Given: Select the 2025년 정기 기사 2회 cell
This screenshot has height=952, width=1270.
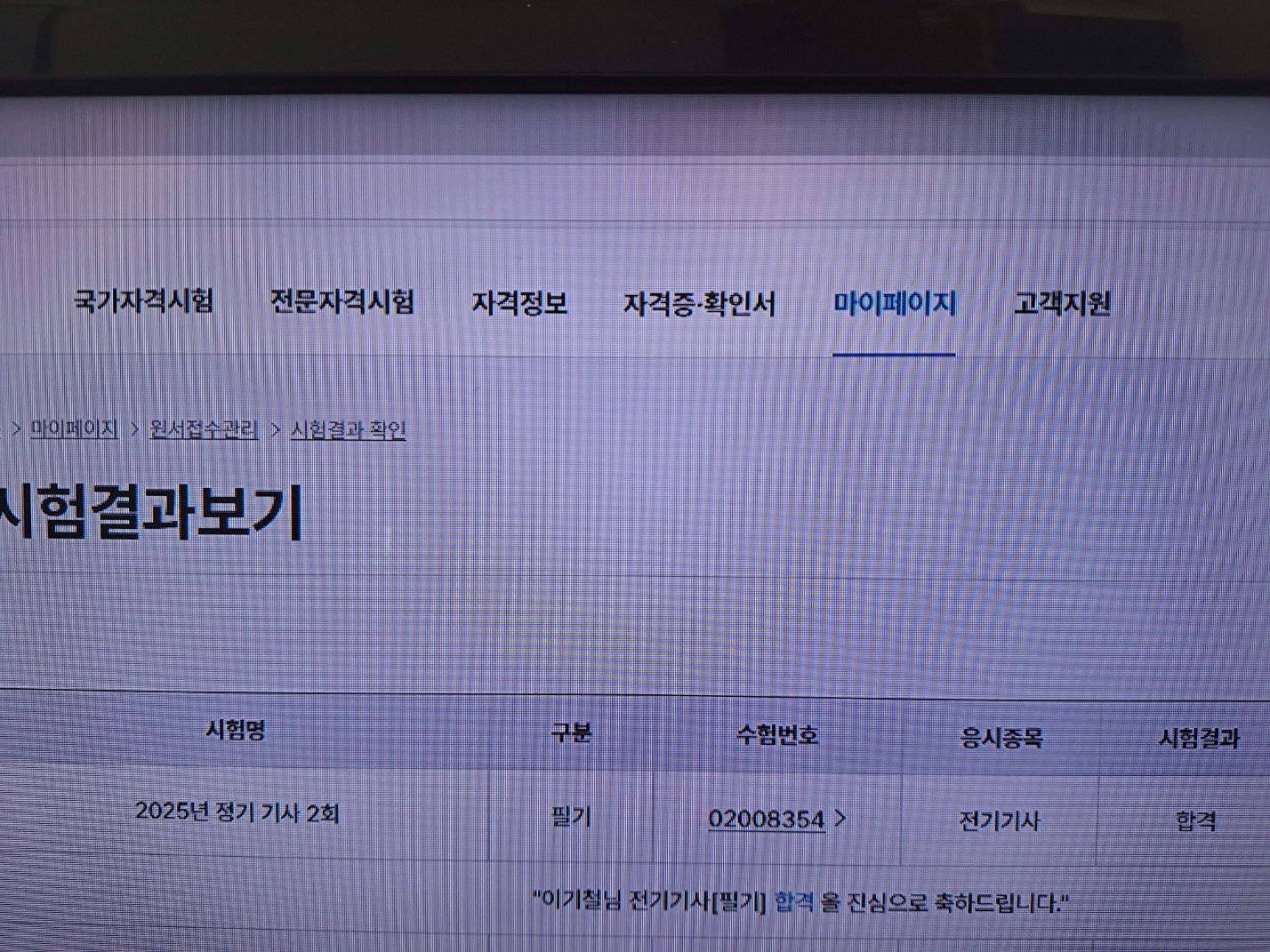Looking at the screenshot, I should coord(237,812).
